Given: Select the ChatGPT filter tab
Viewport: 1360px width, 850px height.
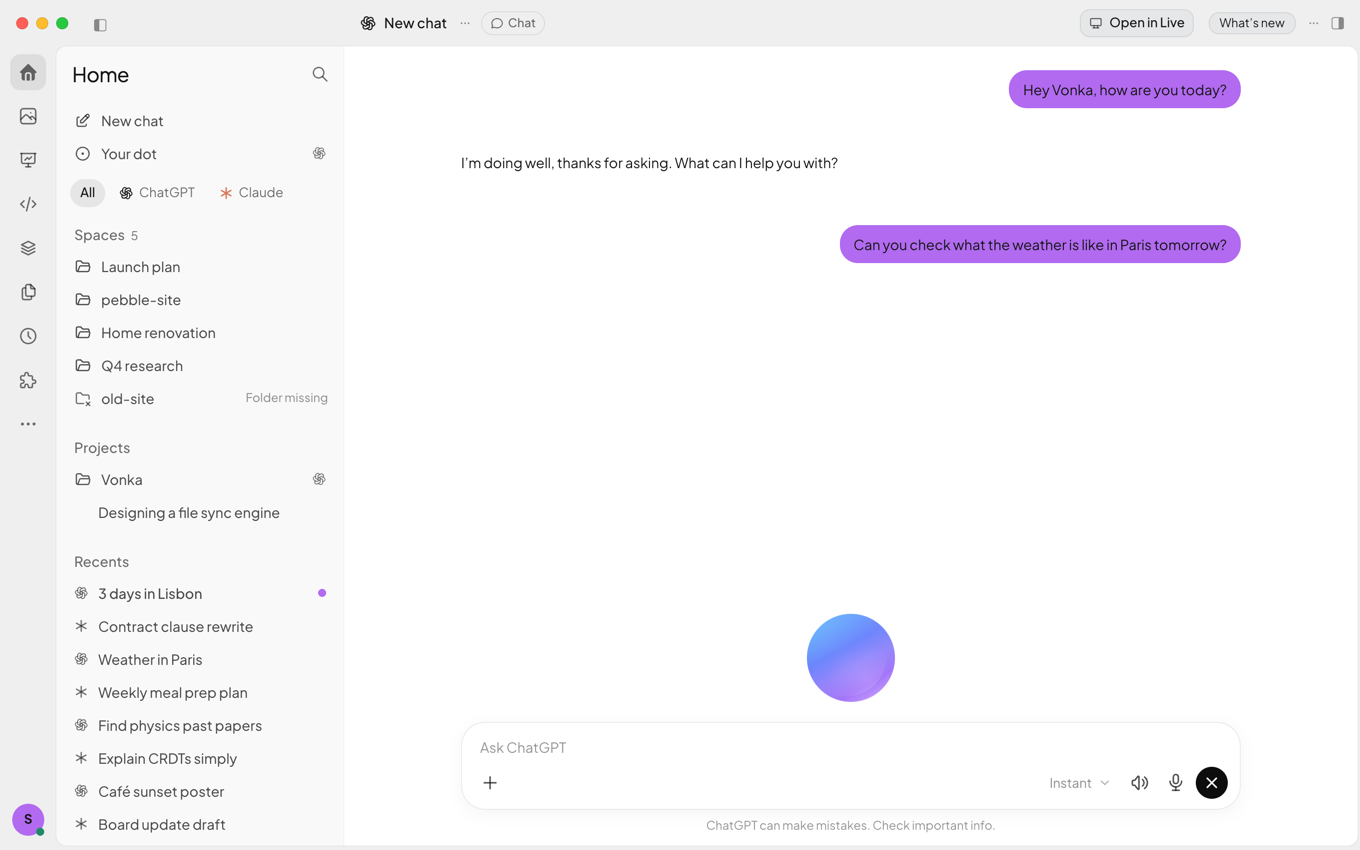Looking at the screenshot, I should (157, 193).
